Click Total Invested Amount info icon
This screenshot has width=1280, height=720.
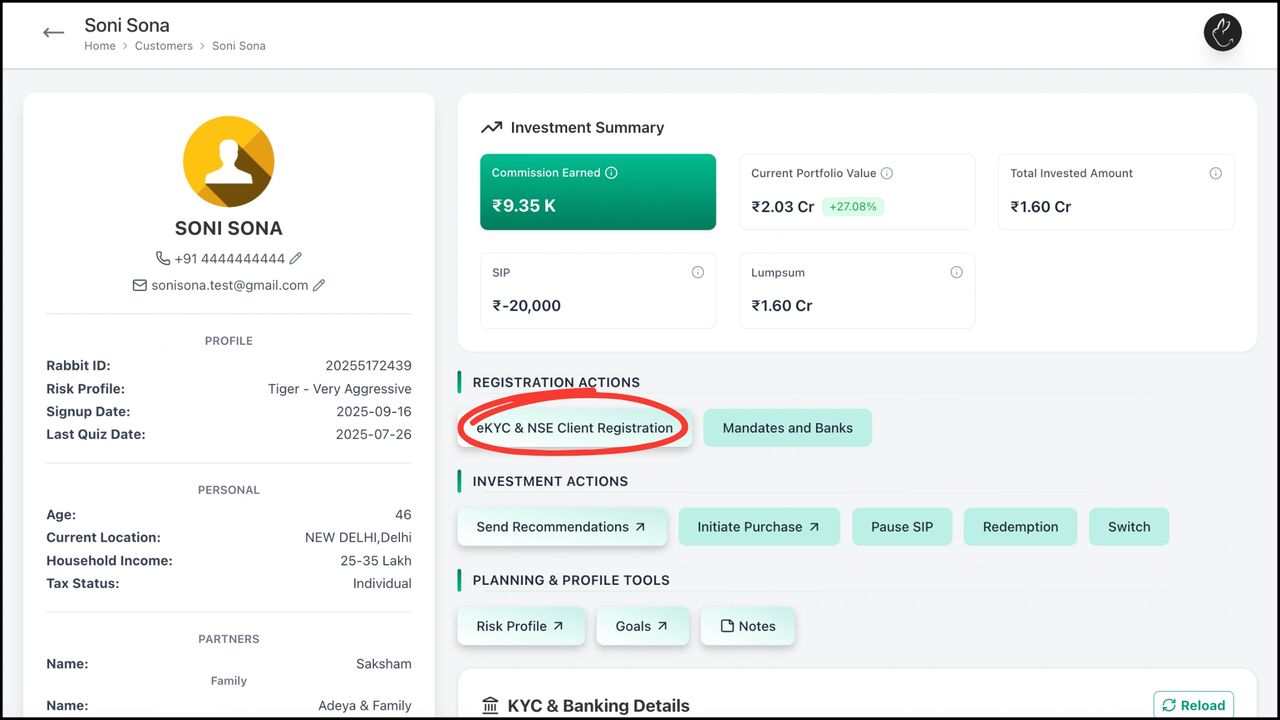pyautogui.click(x=1215, y=173)
